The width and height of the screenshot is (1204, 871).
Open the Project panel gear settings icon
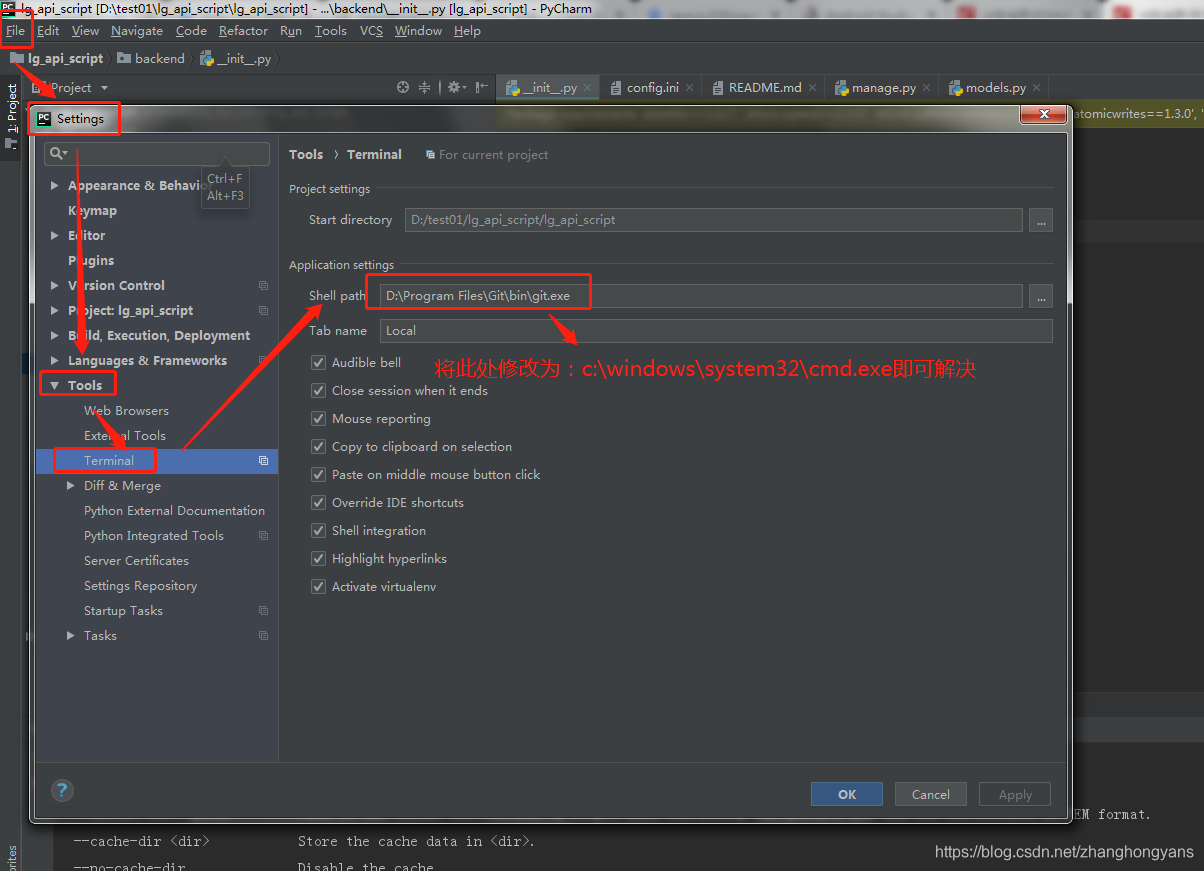[x=455, y=88]
